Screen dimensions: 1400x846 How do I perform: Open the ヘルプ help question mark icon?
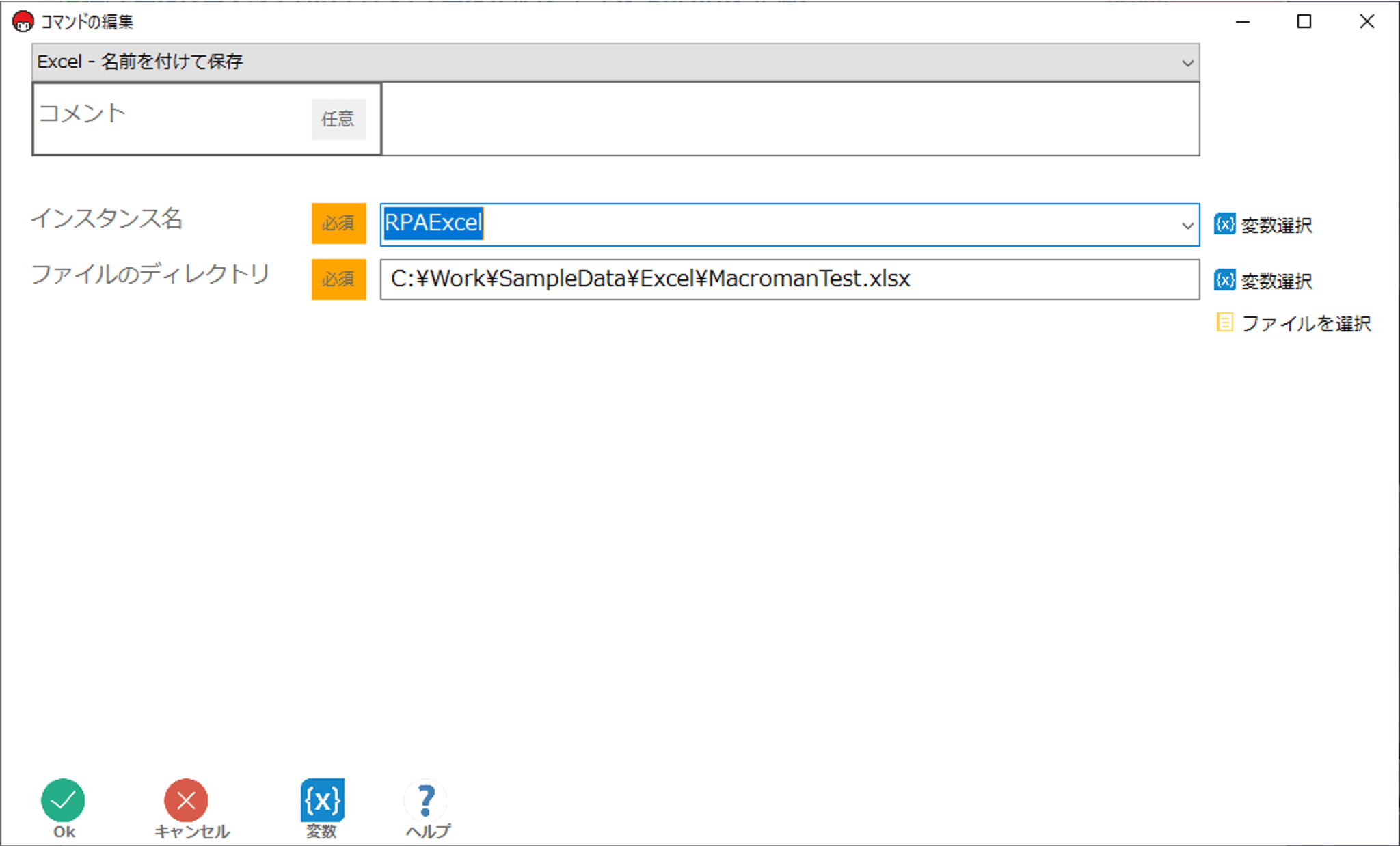pyautogui.click(x=426, y=800)
